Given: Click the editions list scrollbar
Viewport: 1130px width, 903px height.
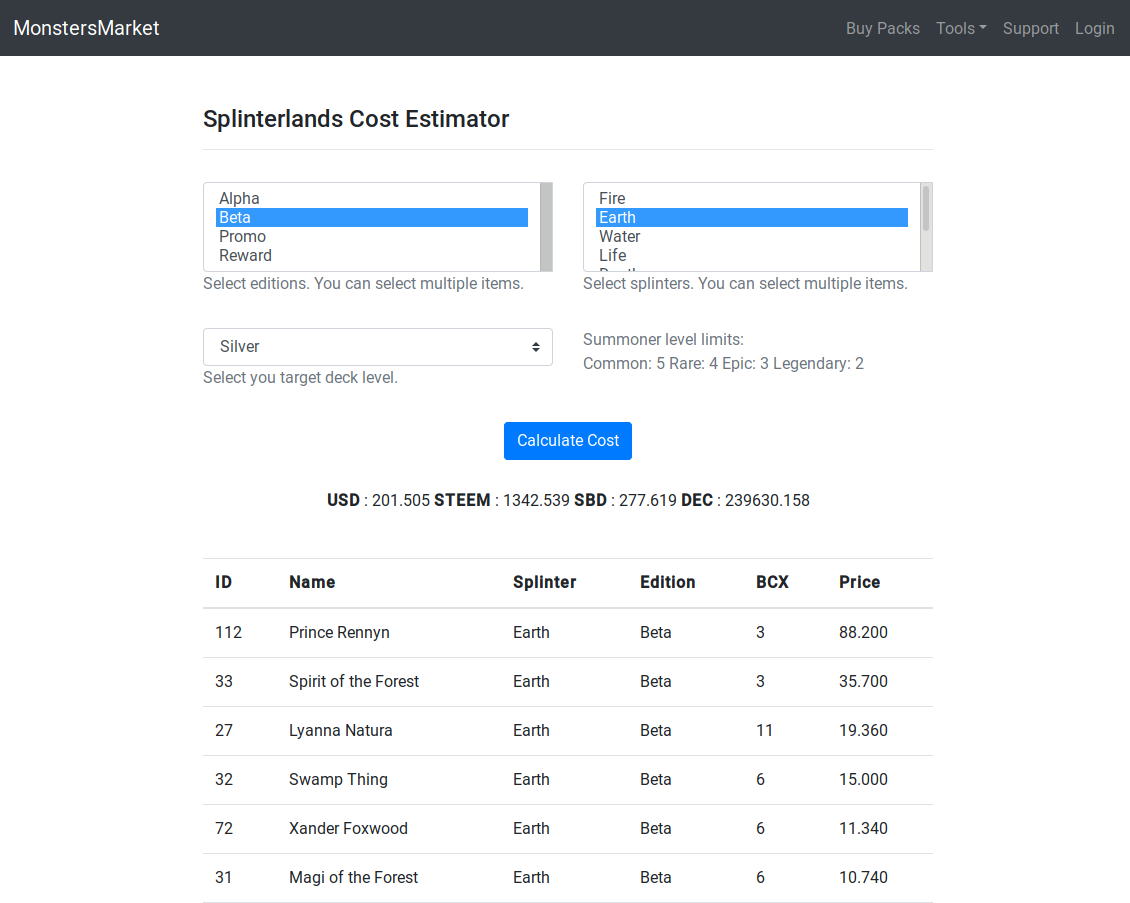Looking at the screenshot, I should (546, 227).
